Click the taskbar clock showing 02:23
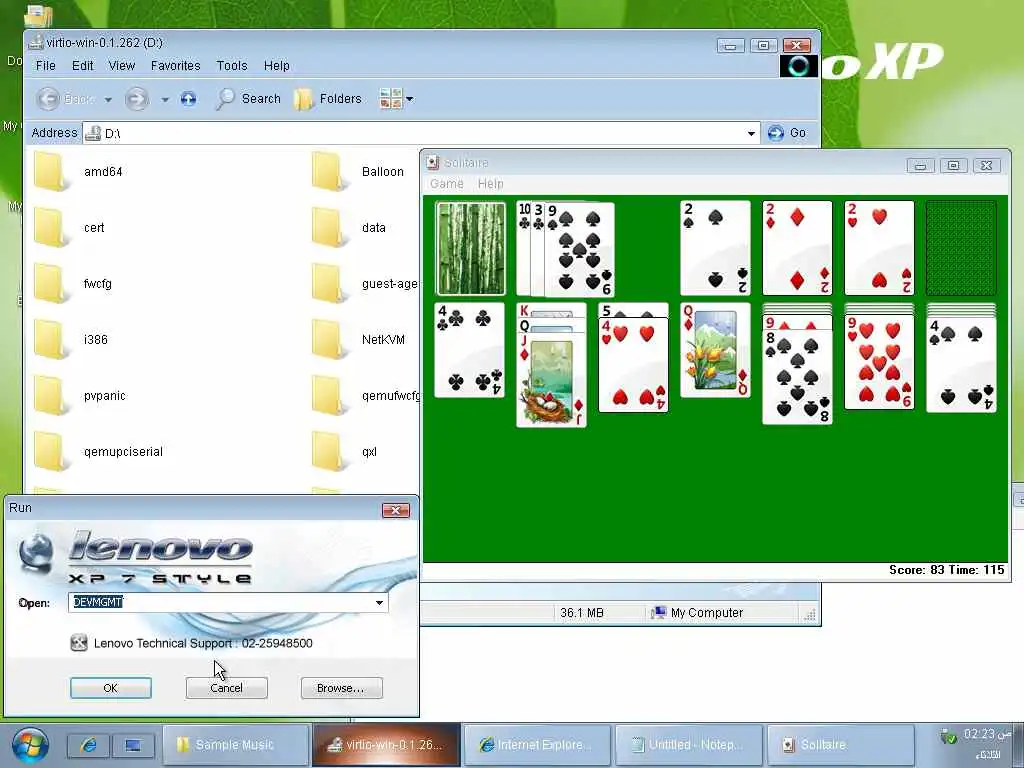1024x768 pixels. tap(987, 734)
